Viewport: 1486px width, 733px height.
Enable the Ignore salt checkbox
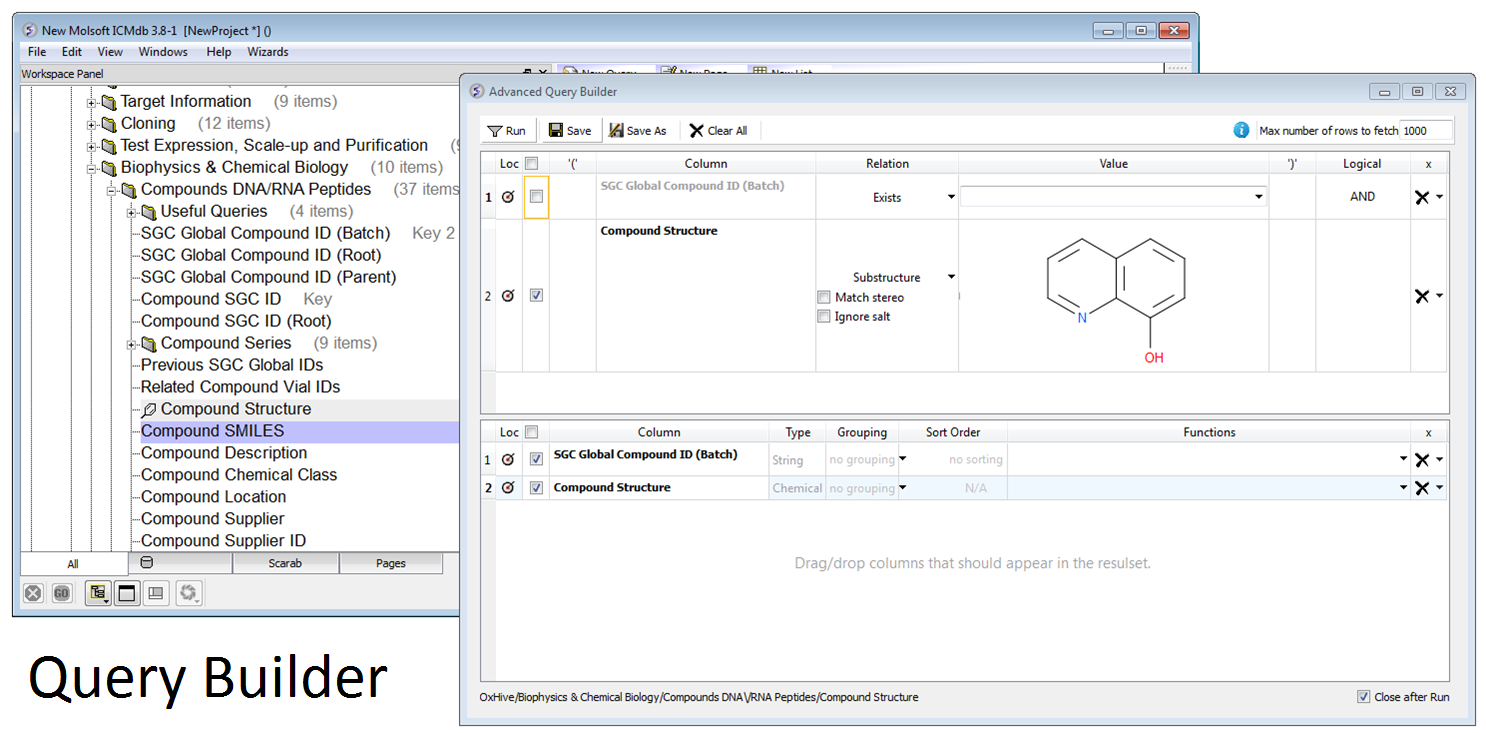coord(823,316)
